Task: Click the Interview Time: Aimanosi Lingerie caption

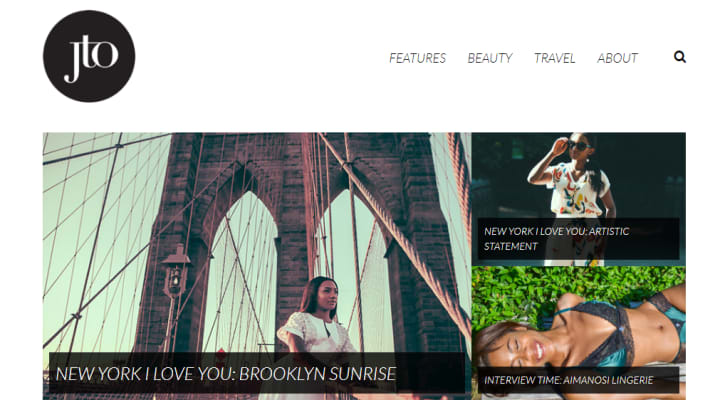Action: (x=568, y=380)
